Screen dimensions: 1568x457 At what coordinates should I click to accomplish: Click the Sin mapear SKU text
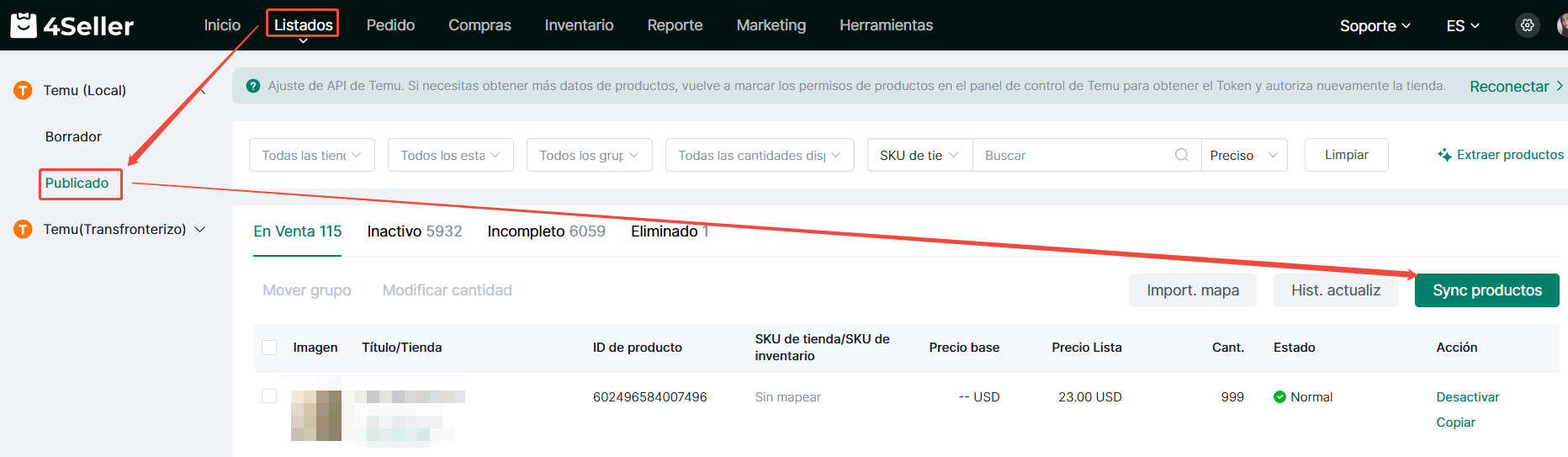pos(787,397)
